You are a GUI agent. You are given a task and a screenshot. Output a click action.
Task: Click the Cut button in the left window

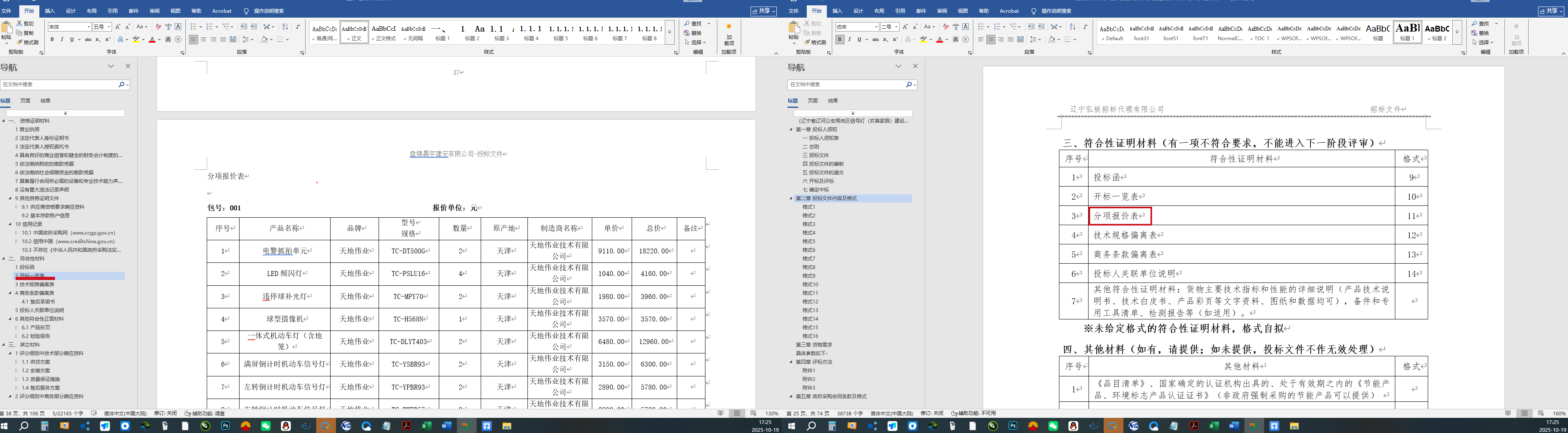point(25,24)
